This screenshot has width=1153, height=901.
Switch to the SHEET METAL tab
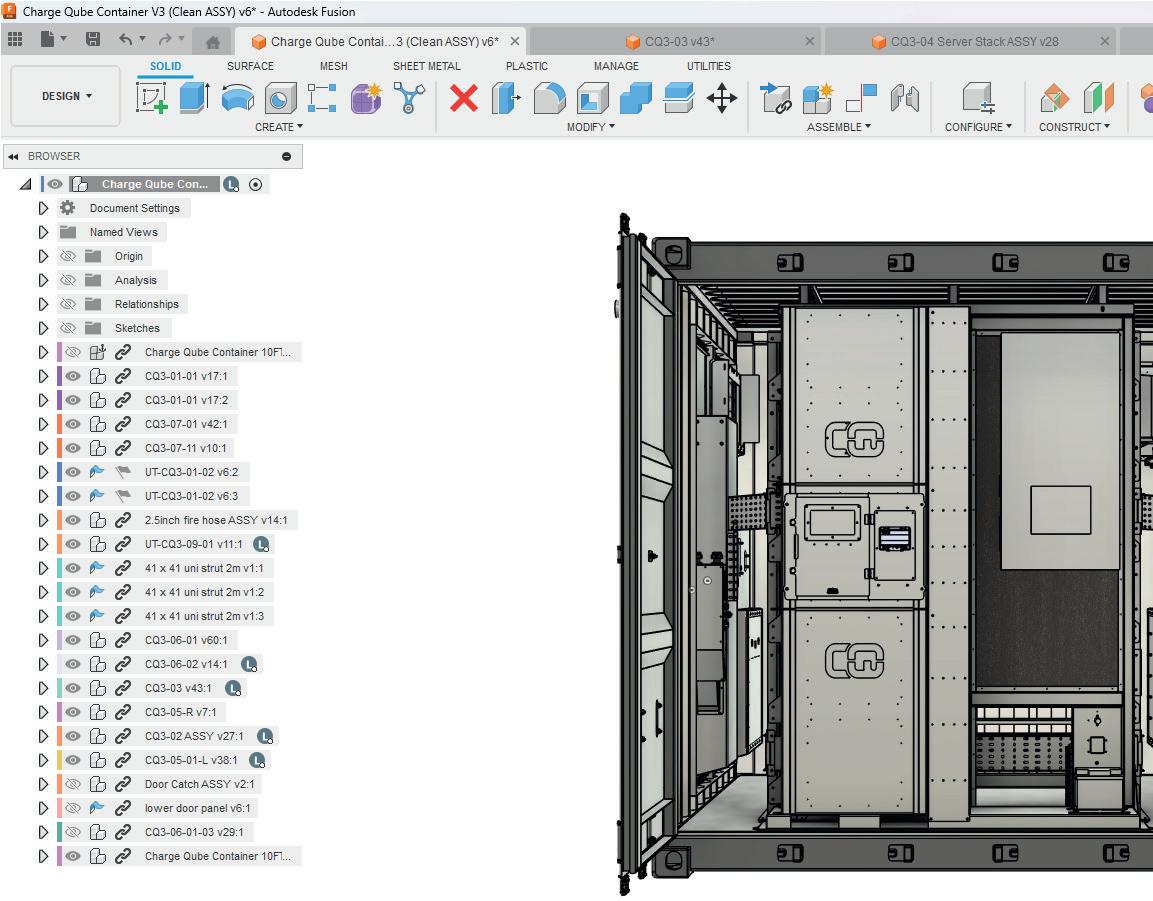(x=426, y=66)
